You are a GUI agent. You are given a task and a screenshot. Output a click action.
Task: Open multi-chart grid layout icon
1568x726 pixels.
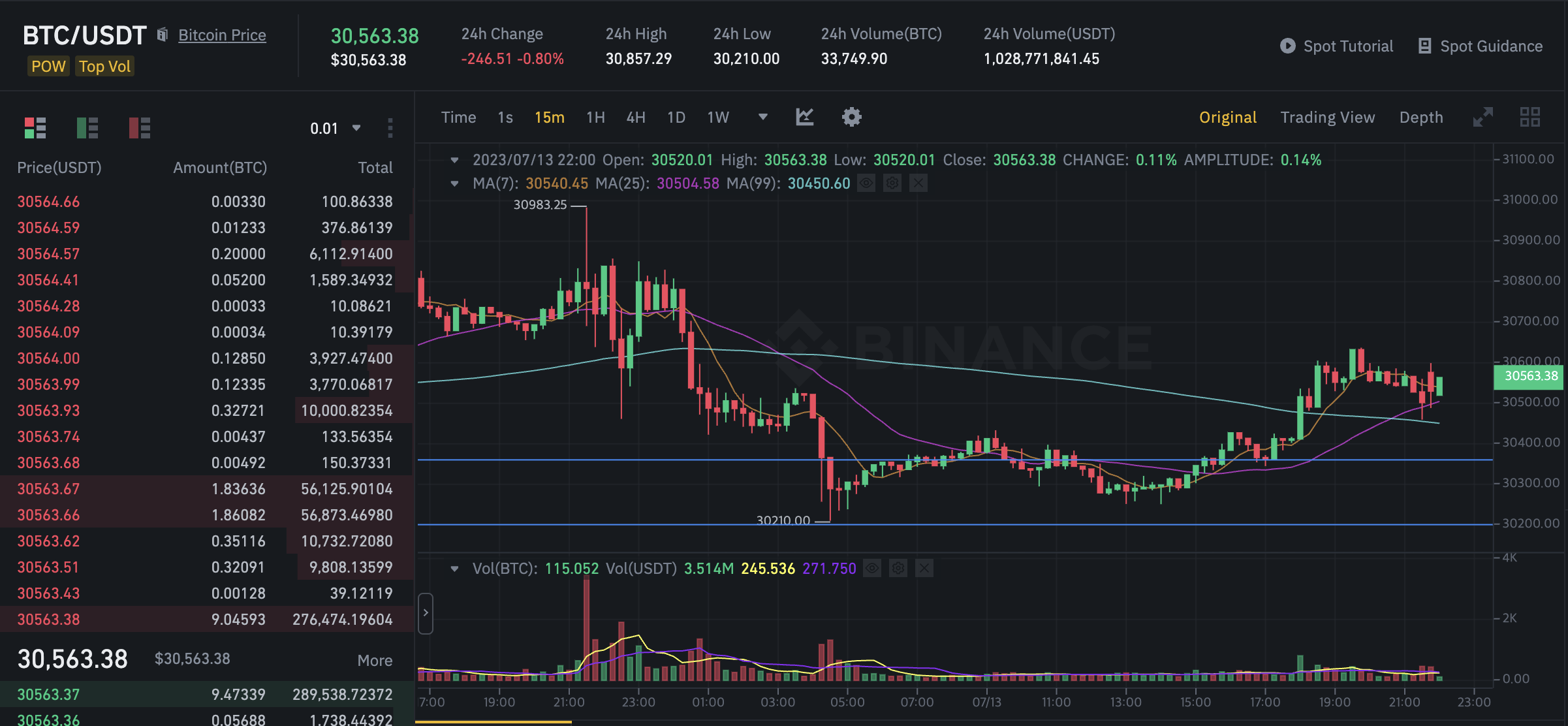(1529, 118)
